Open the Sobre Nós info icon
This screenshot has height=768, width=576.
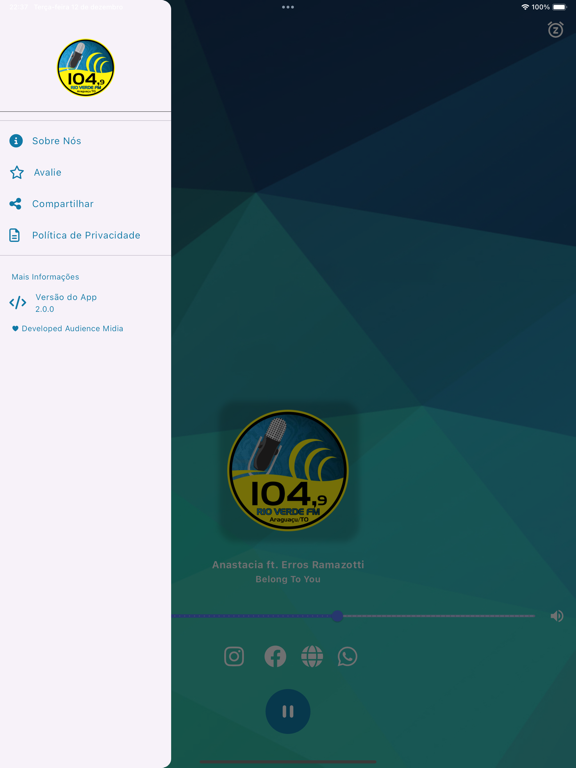click(x=16, y=141)
